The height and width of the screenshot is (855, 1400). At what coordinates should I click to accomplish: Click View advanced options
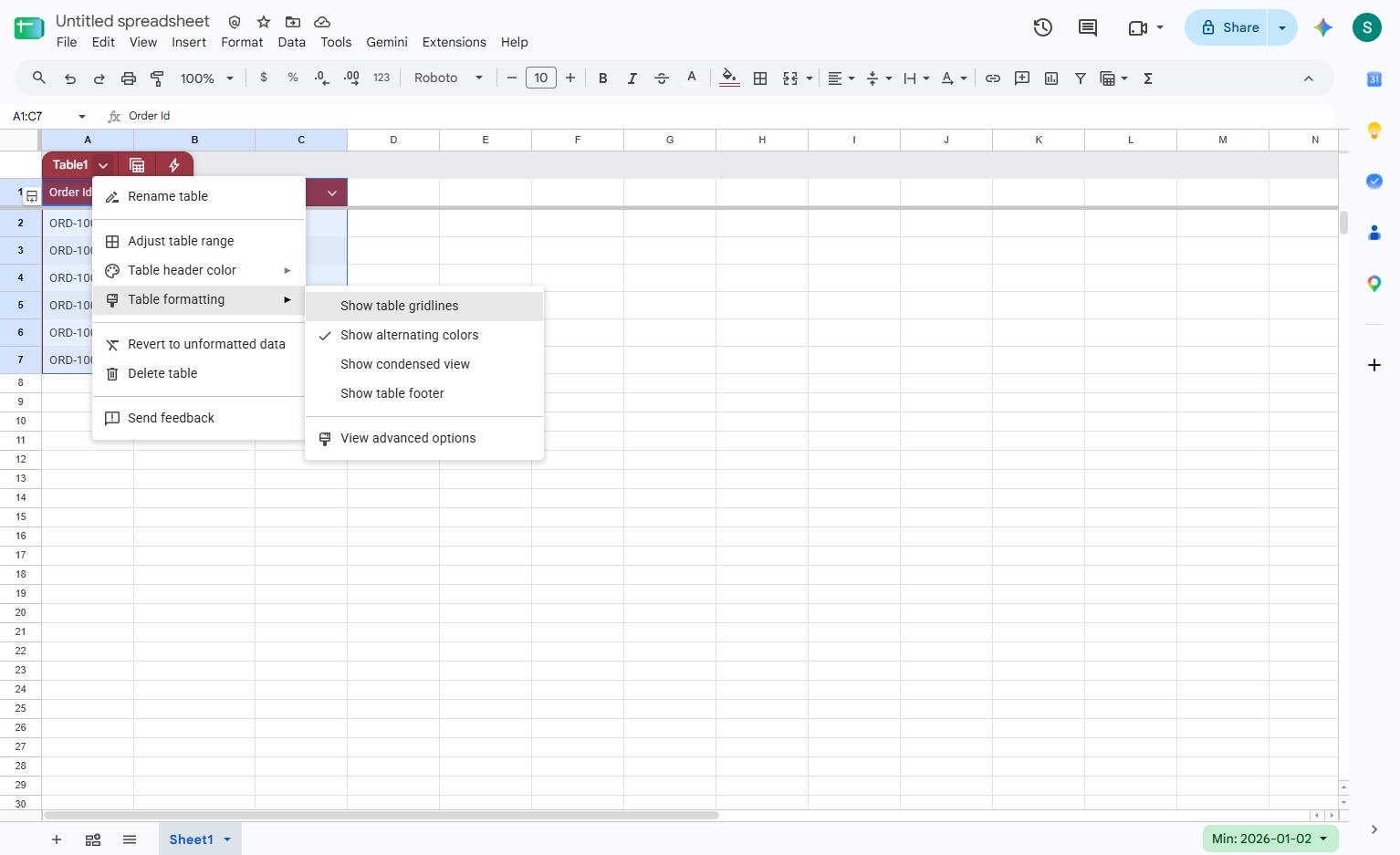coord(424,438)
